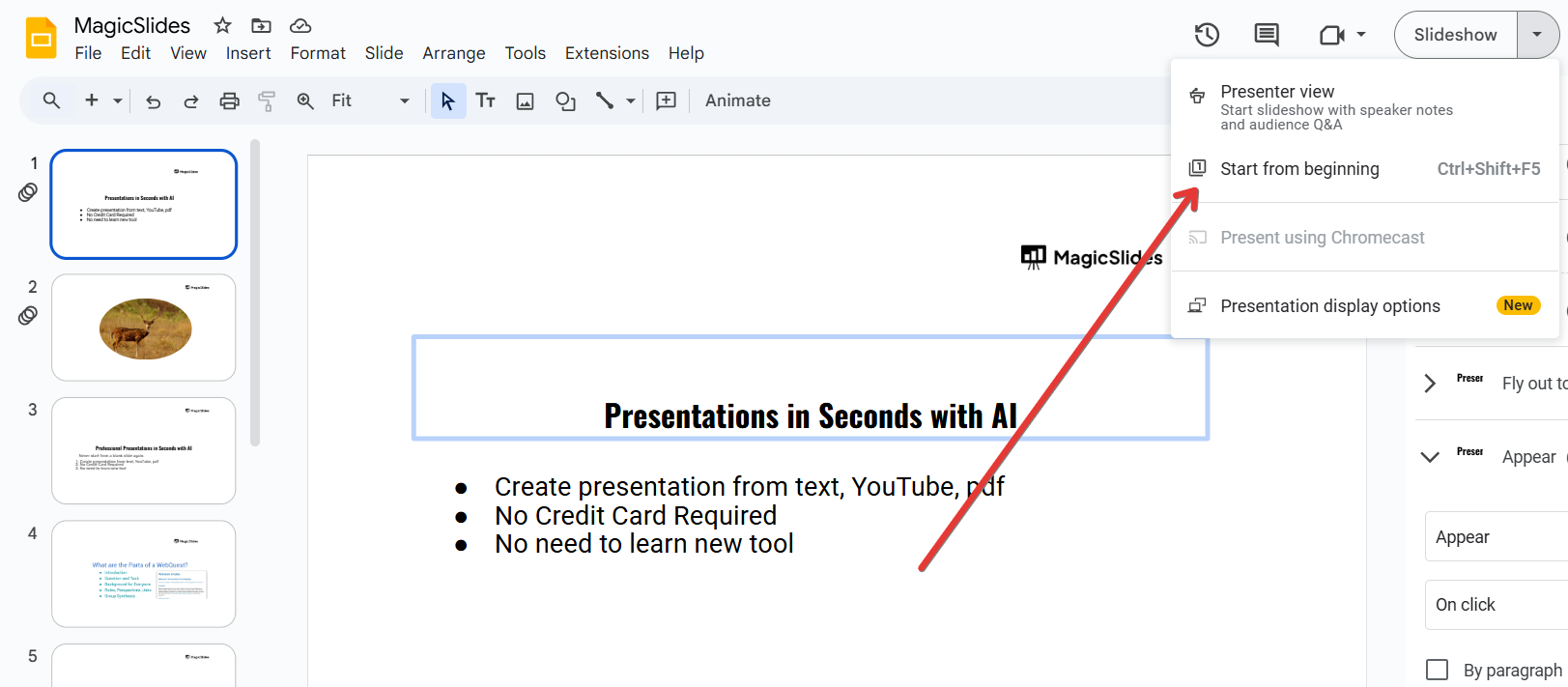
Task: Toggle the By paragraph checkbox
Action: pos(1437,670)
